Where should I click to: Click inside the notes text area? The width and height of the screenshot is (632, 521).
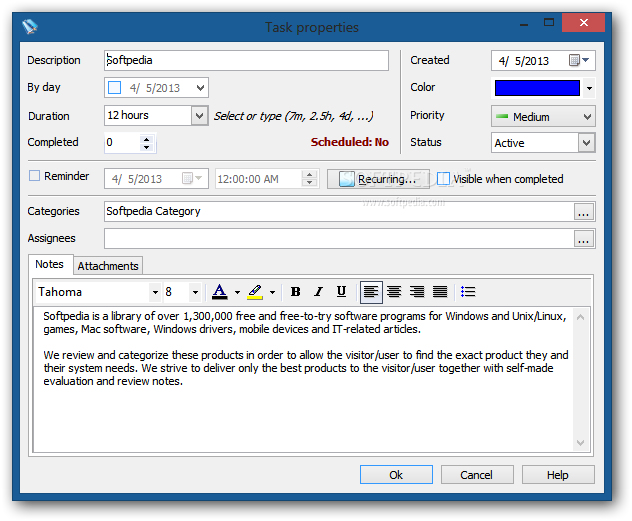[x=302, y=379]
